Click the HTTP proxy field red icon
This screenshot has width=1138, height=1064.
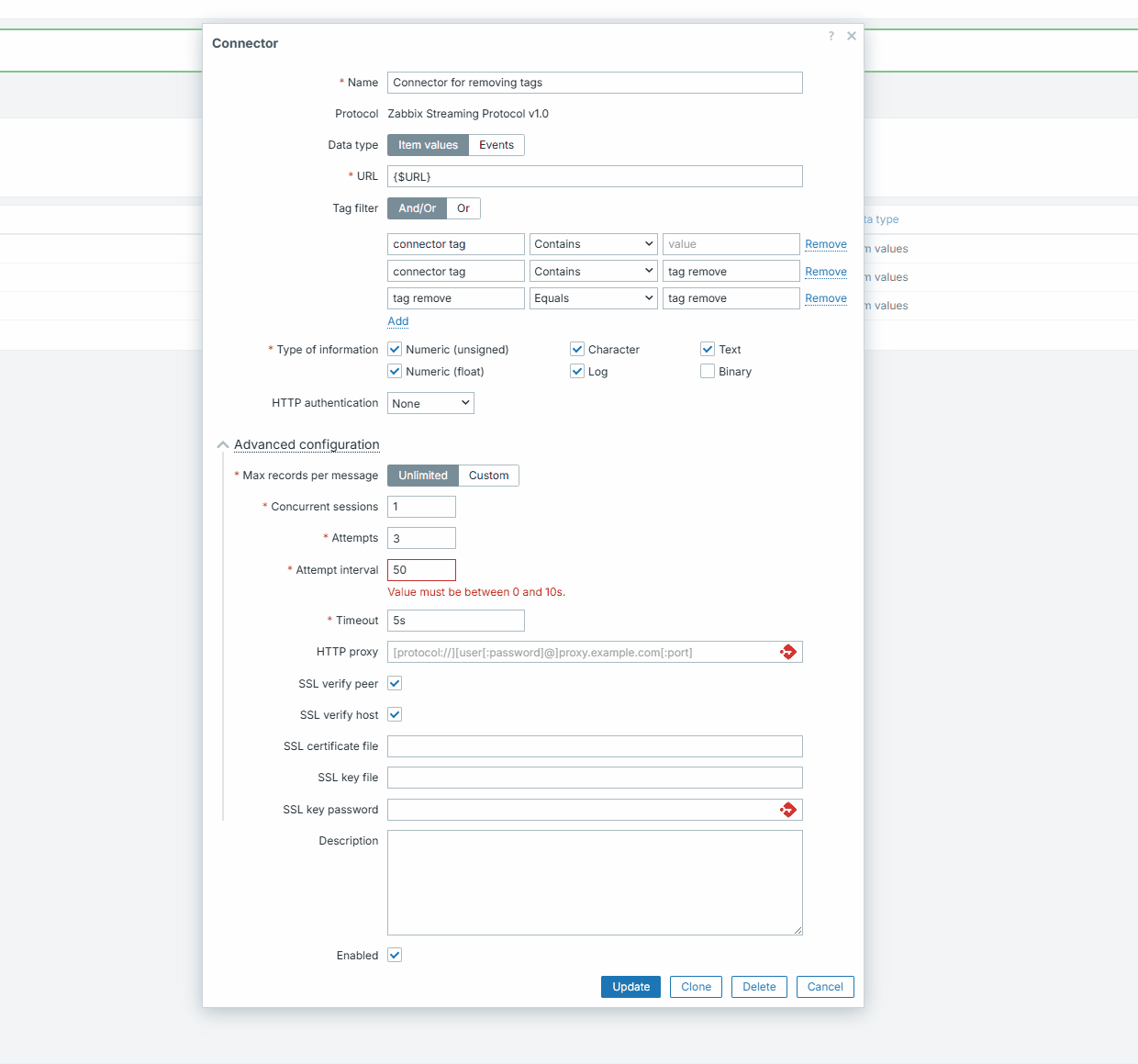787,652
